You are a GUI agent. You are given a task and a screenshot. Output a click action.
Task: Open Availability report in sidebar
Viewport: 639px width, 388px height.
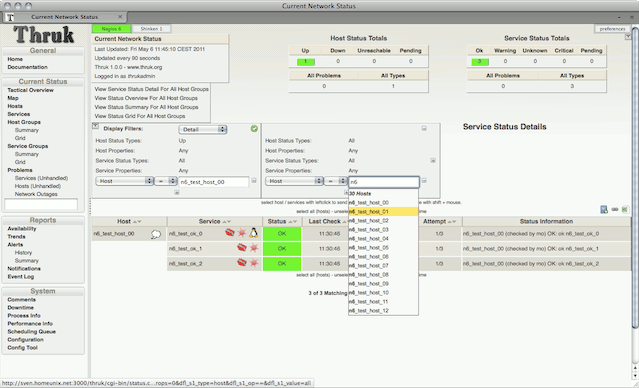pos(22,229)
